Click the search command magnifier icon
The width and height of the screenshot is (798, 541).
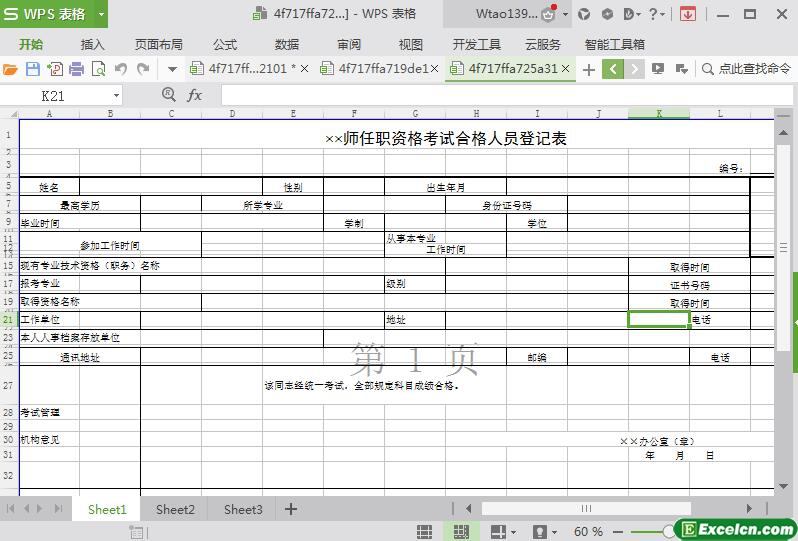tap(707, 69)
